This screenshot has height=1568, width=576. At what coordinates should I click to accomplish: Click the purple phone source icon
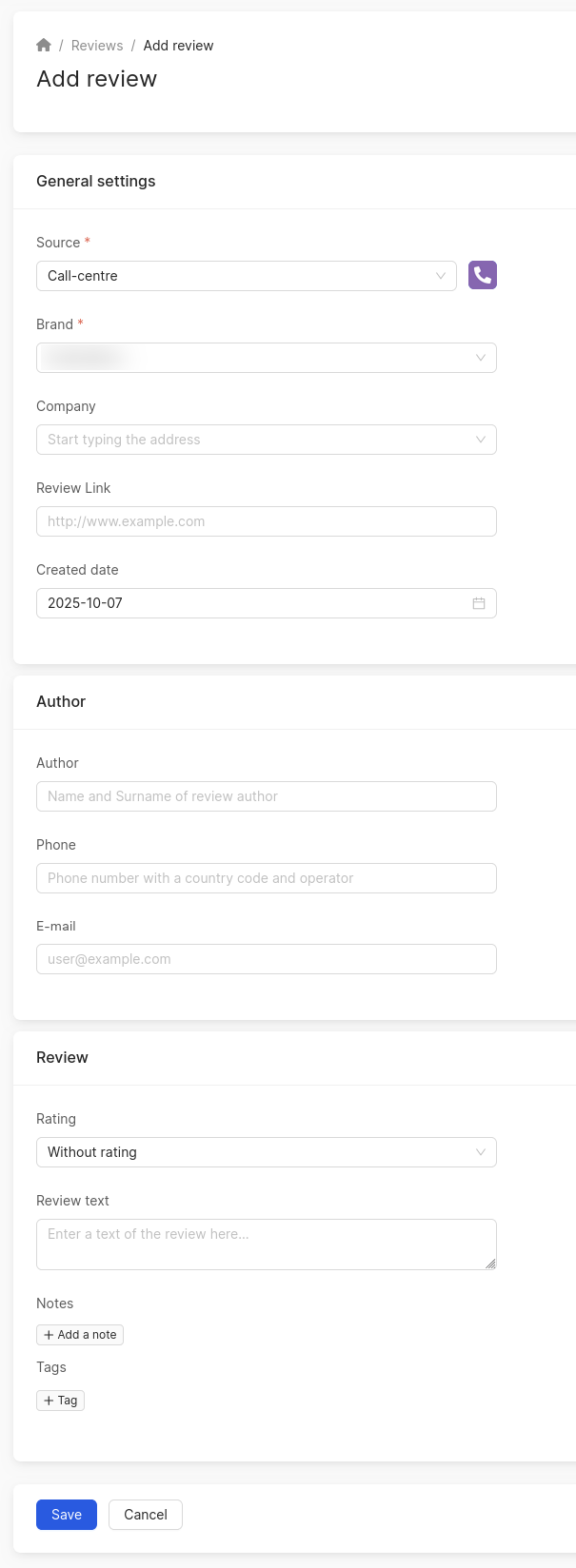click(x=483, y=275)
